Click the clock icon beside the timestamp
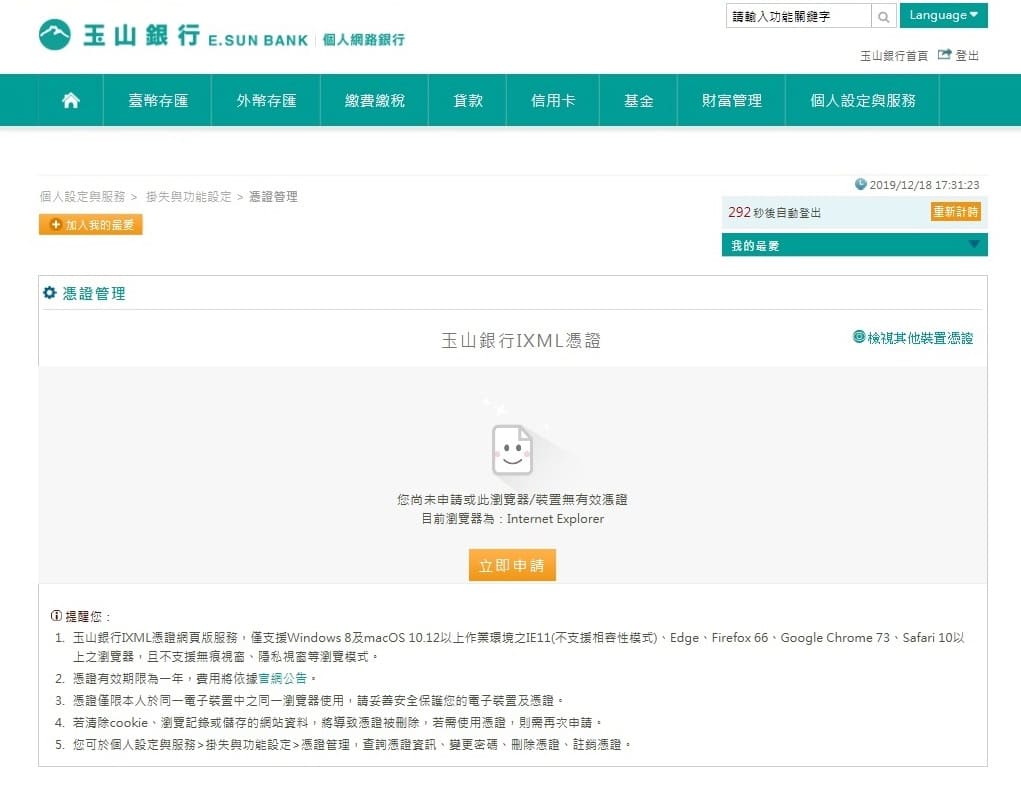This screenshot has height=787, width=1021. (860, 184)
